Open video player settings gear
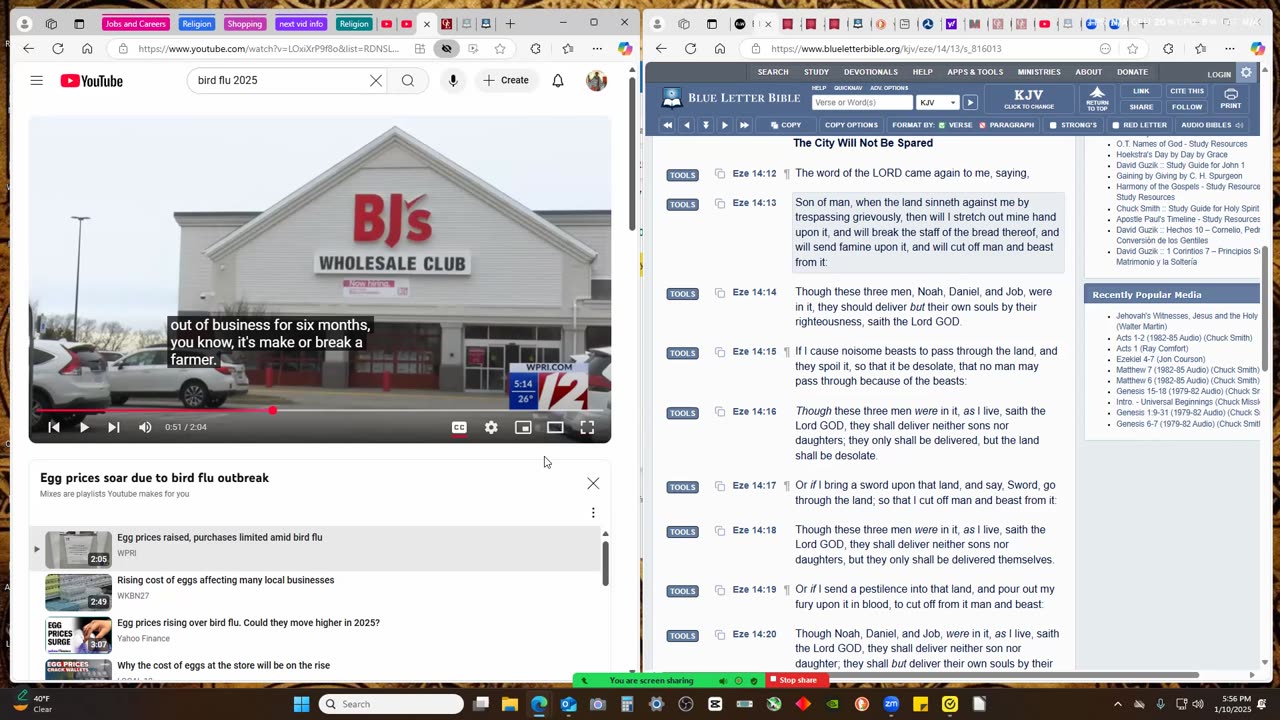The height and width of the screenshot is (720, 1280). point(491,427)
